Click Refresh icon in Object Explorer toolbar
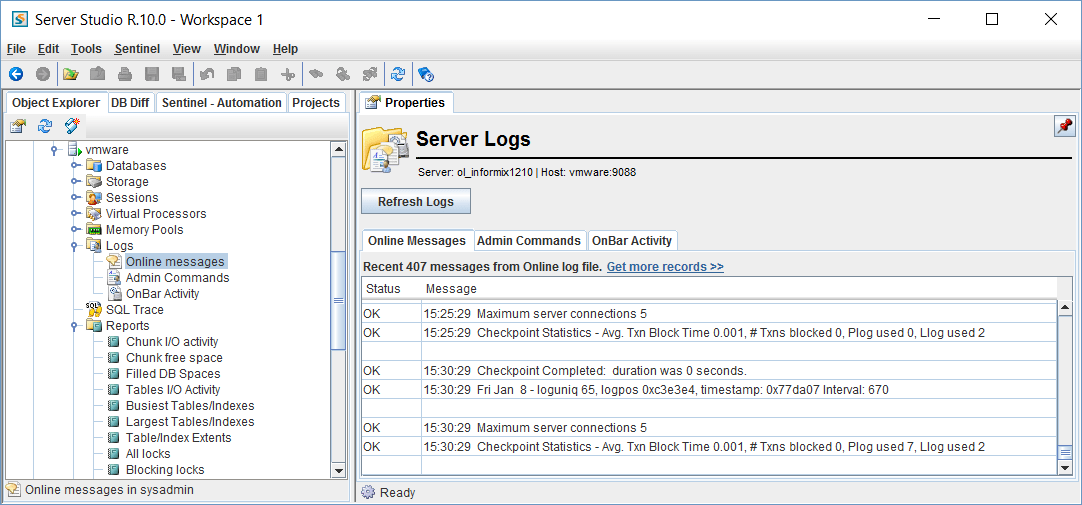1082x505 pixels. (45, 126)
